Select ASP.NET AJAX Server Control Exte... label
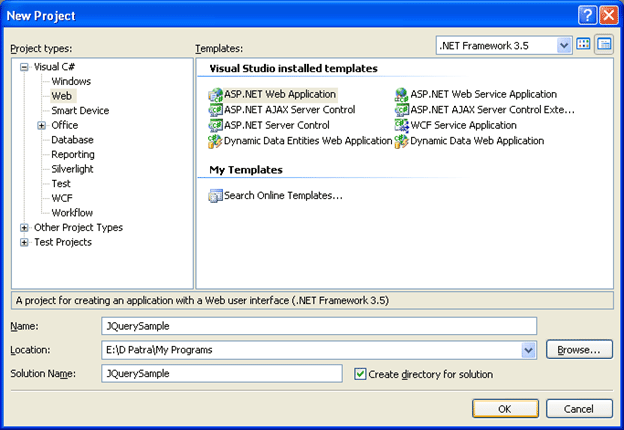 click(492, 110)
